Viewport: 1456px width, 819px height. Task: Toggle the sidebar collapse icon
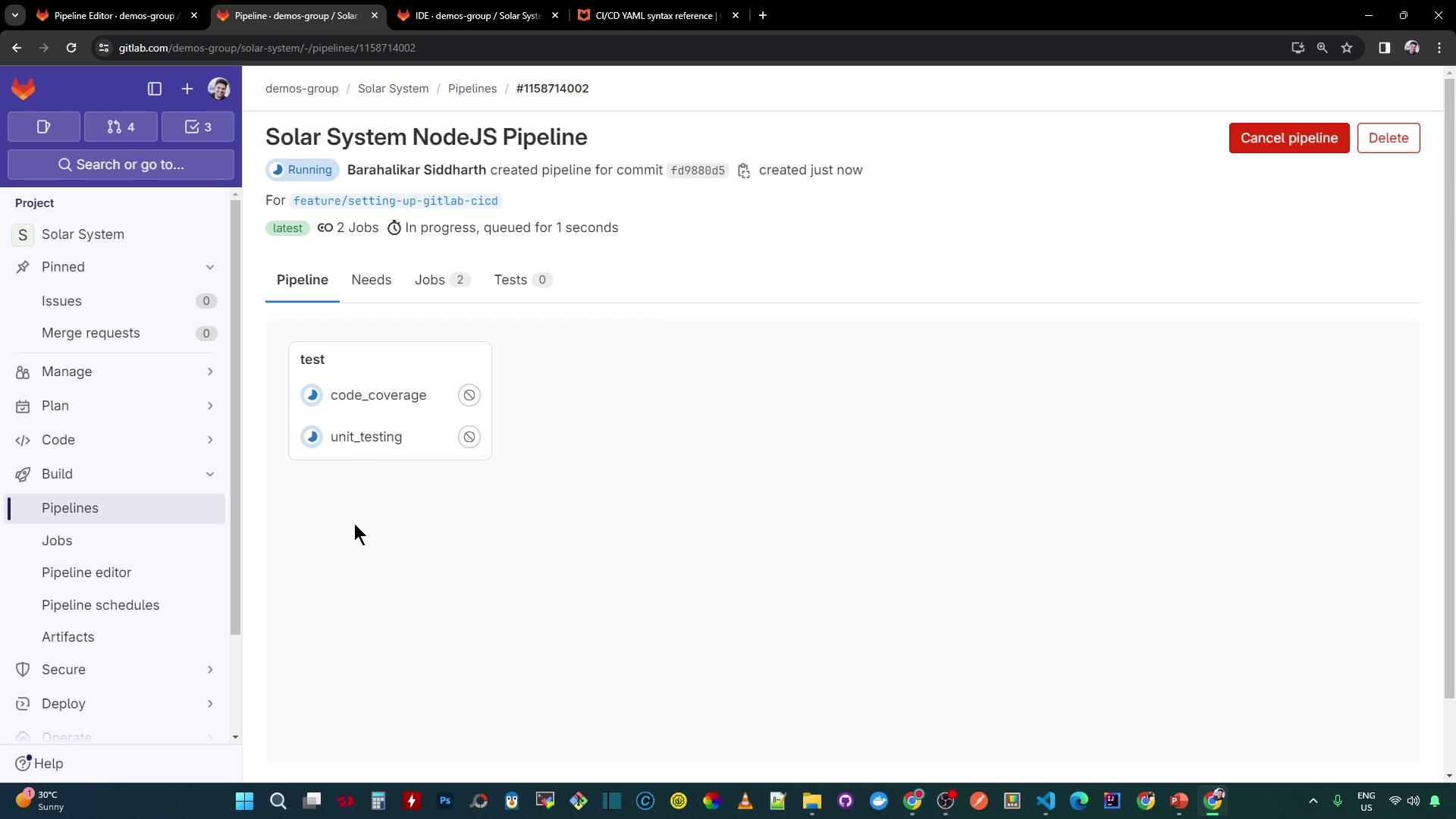(155, 89)
